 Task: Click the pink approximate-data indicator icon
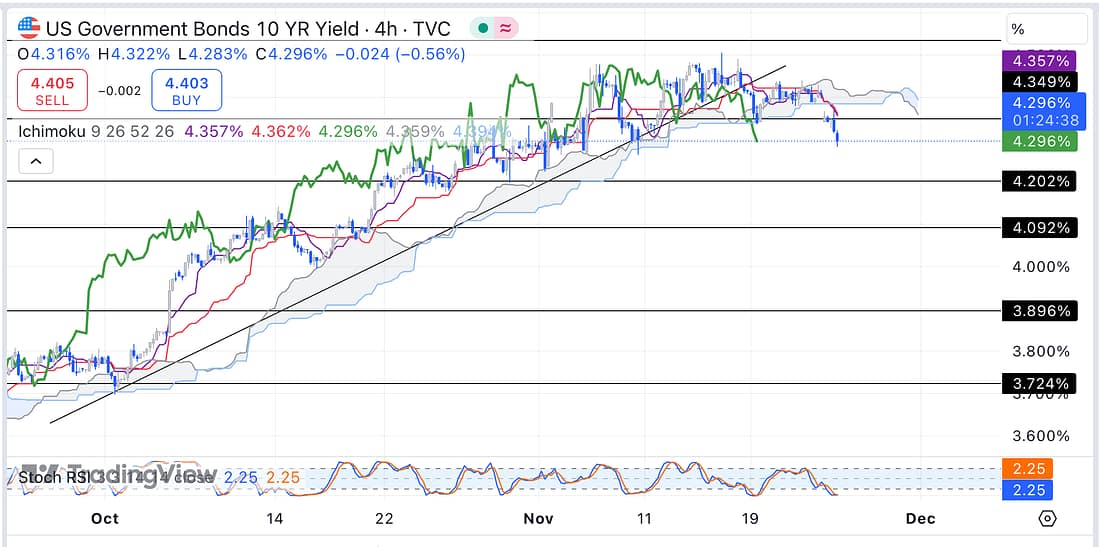coord(506,29)
